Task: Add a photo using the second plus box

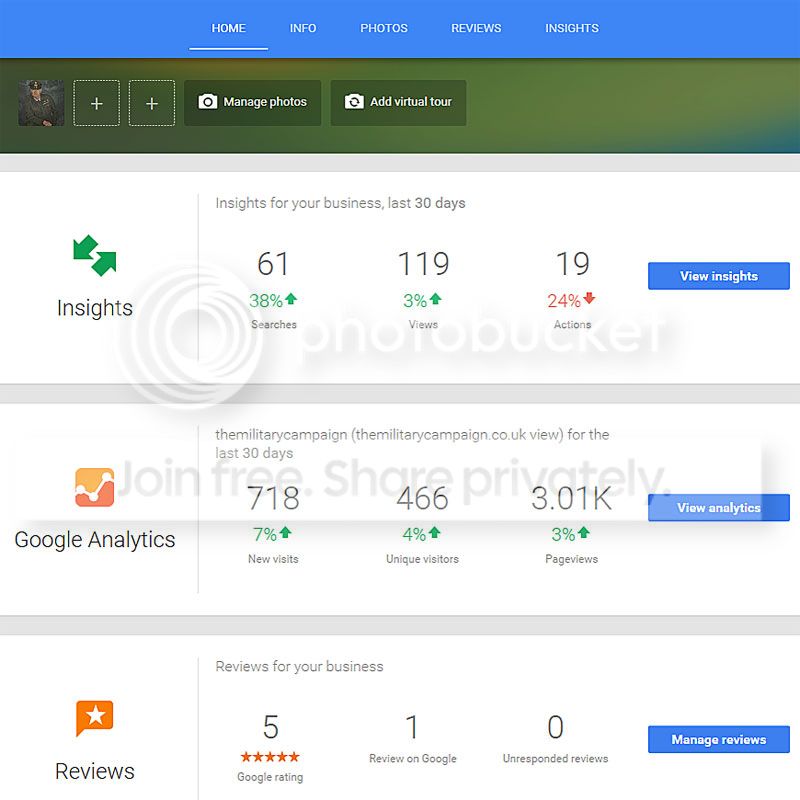Action: pyautogui.click(x=152, y=103)
